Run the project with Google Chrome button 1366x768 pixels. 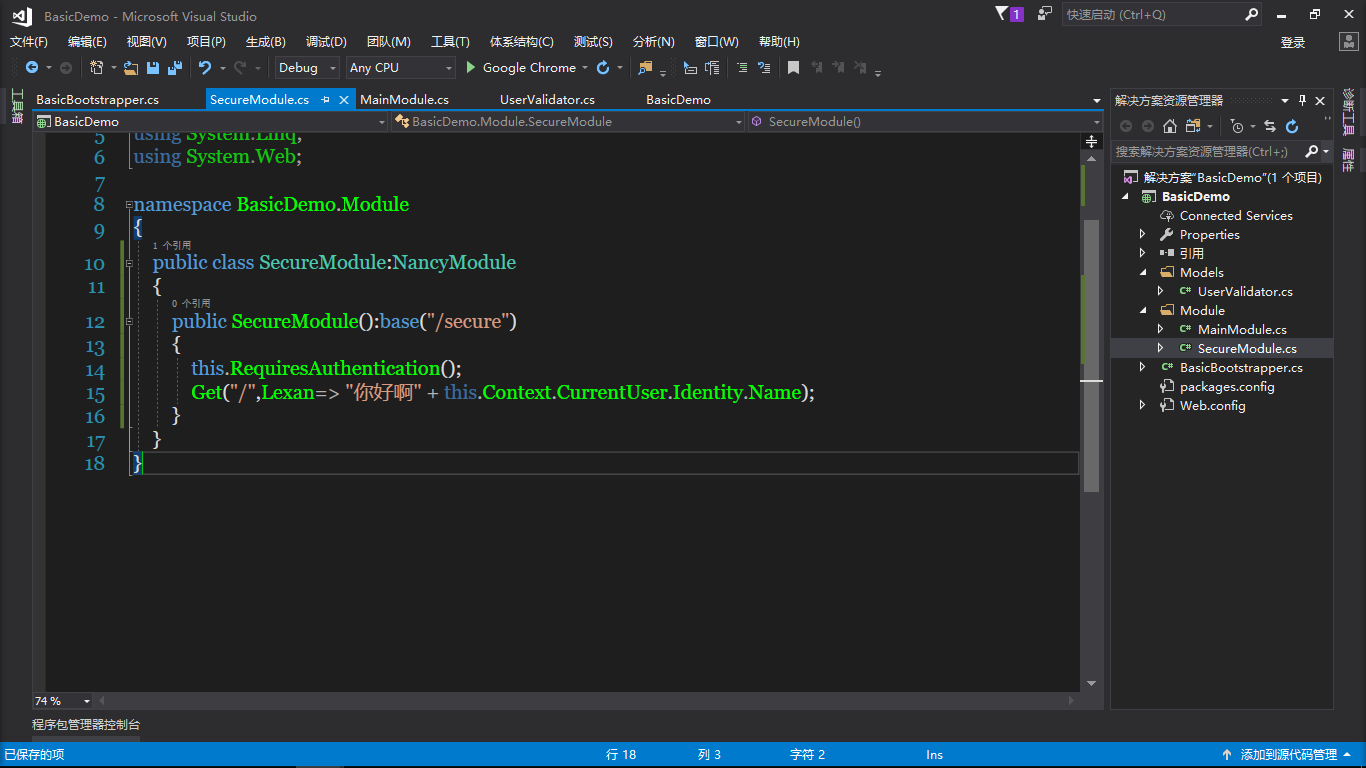click(520, 68)
